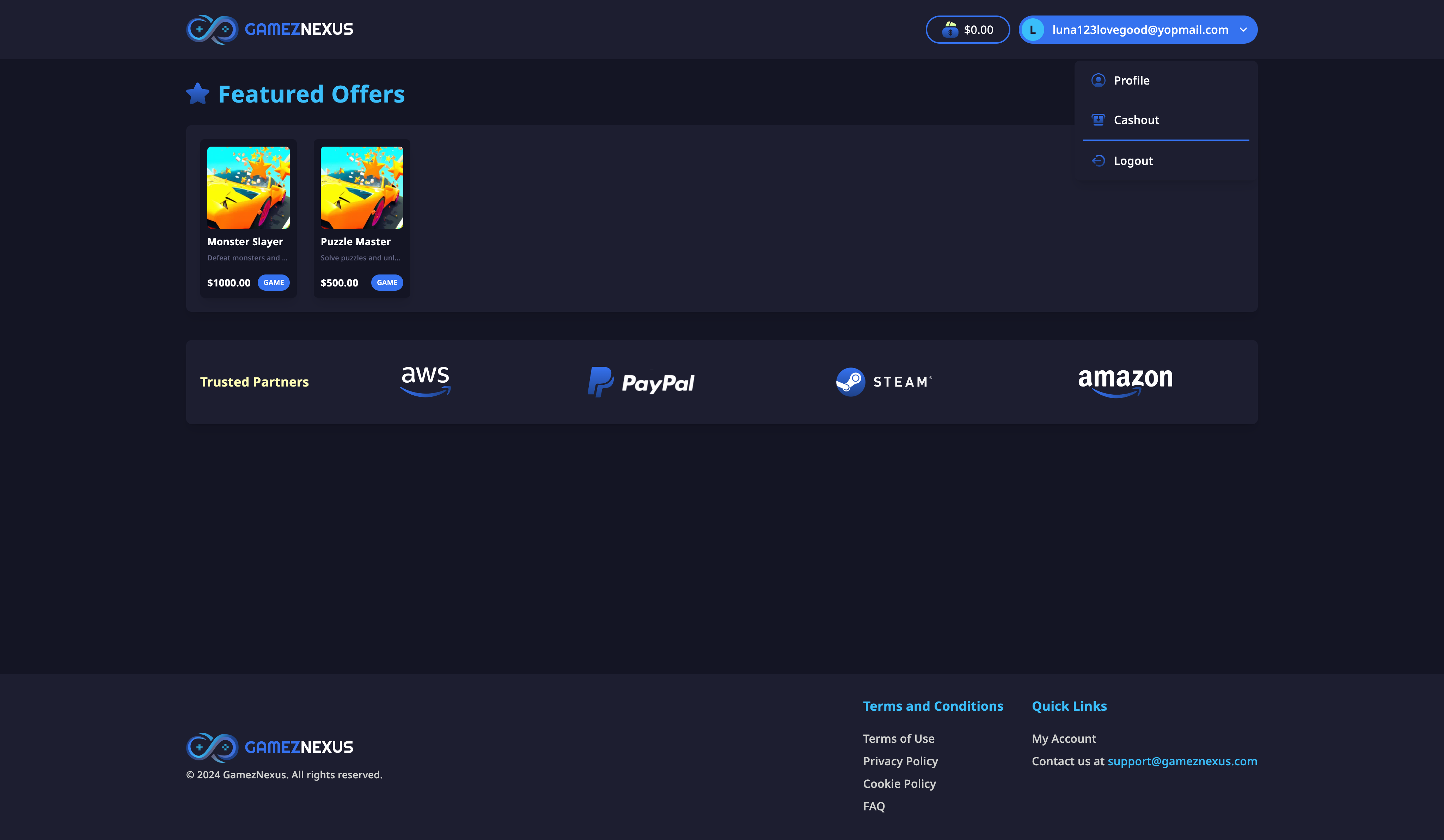Image resolution: width=1444 pixels, height=840 pixels.
Task: Click the money bag balance icon
Action: (x=949, y=29)
